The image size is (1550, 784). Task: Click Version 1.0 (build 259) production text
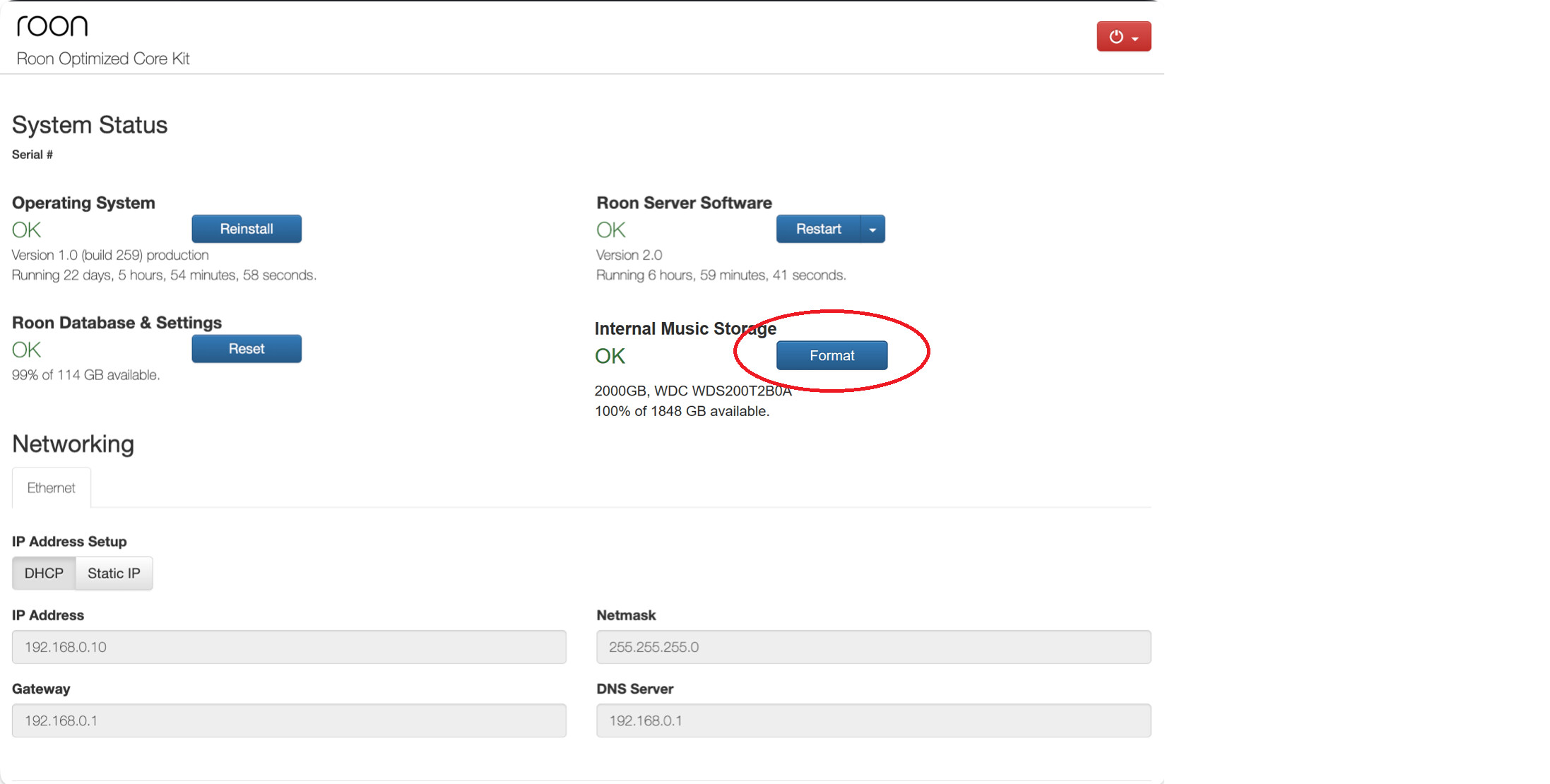[110, 255]
